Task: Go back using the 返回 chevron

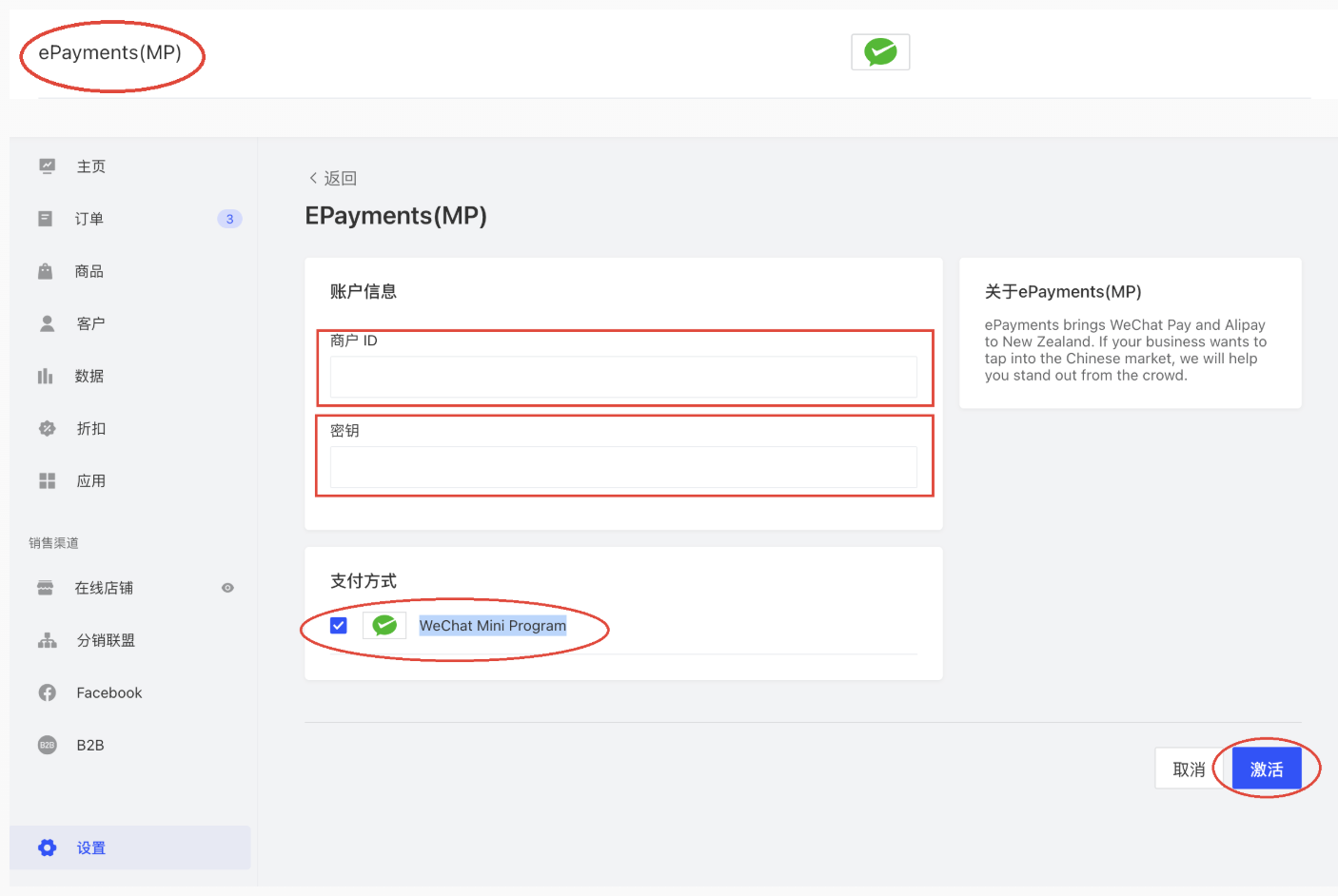Action: coord(313,178)
